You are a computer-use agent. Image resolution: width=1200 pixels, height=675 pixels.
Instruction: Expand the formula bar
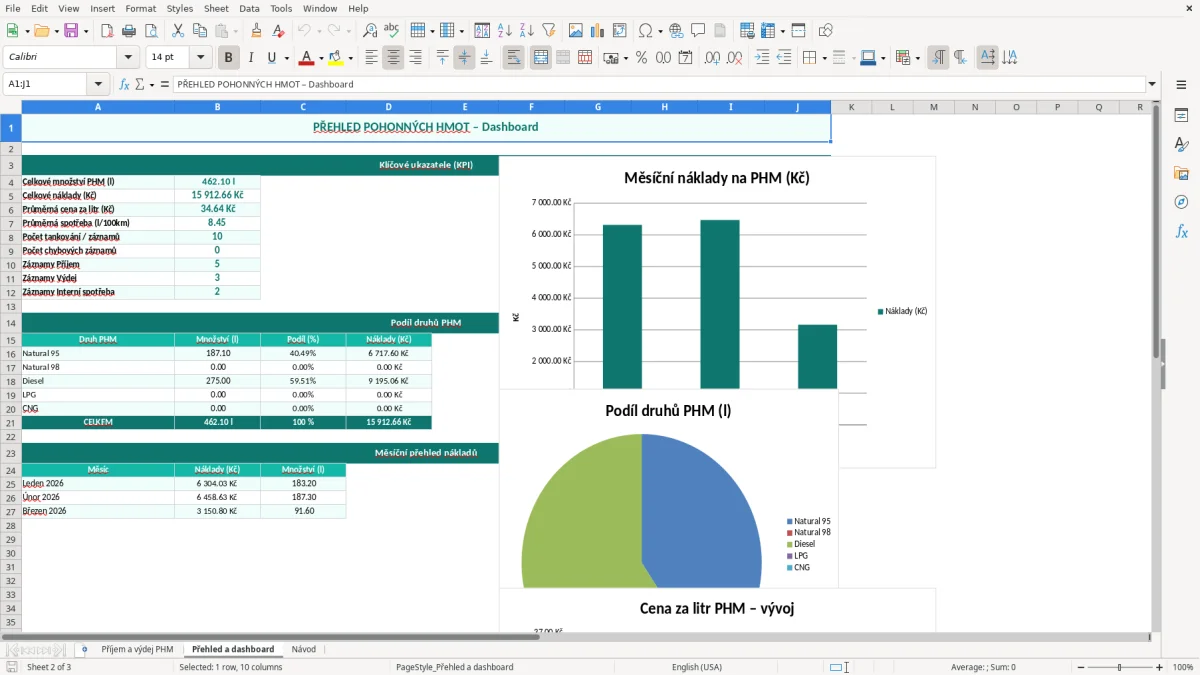pos(1153,84)
